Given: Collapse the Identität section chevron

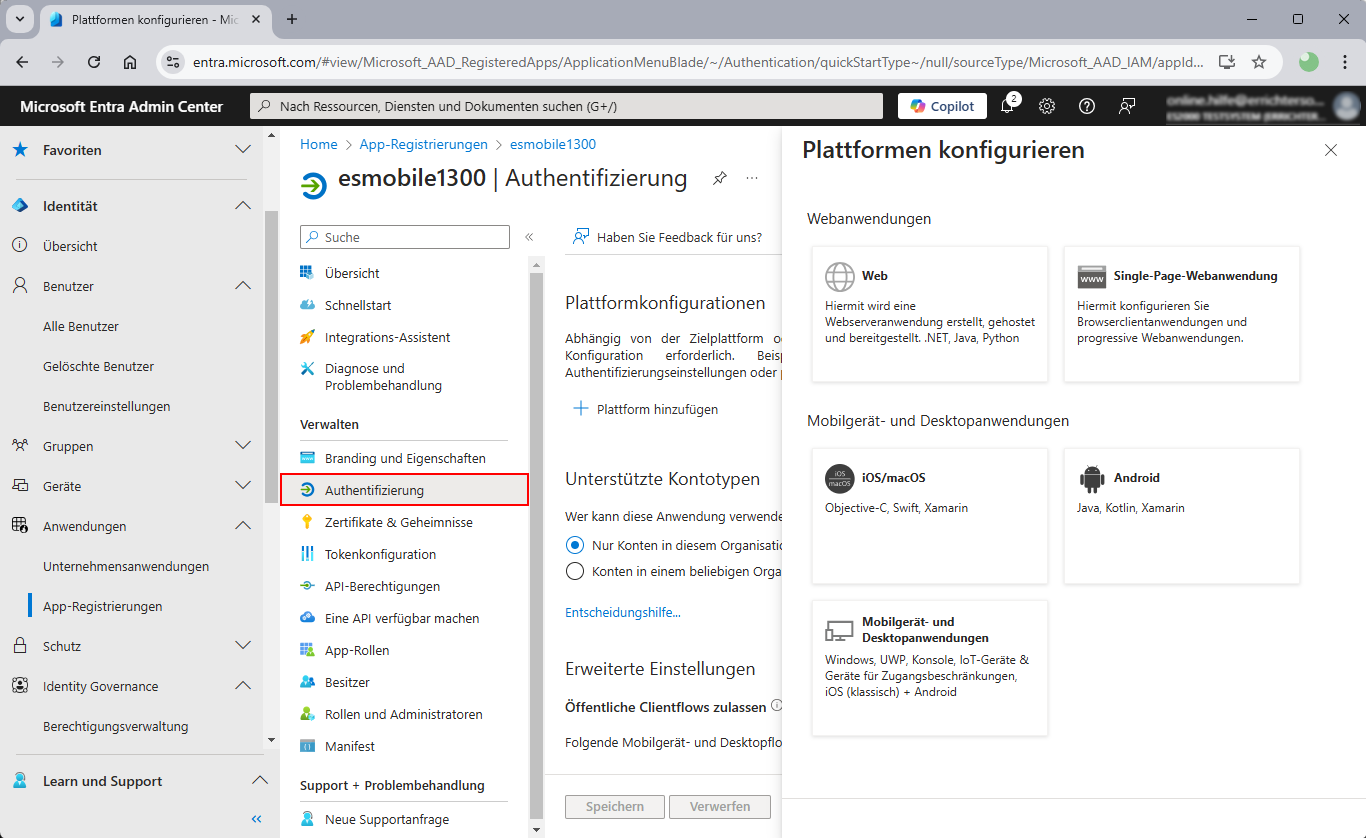Looking at the screenshot, I should (243, 206).
